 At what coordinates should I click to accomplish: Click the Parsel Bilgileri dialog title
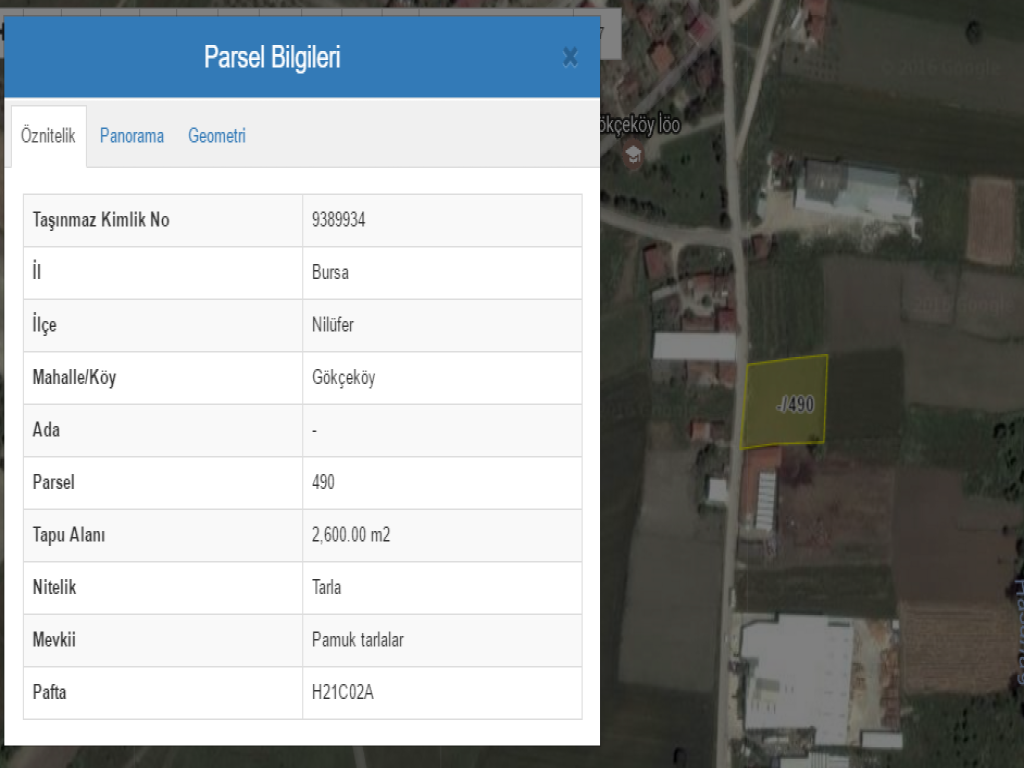click(x=272, y=57)
